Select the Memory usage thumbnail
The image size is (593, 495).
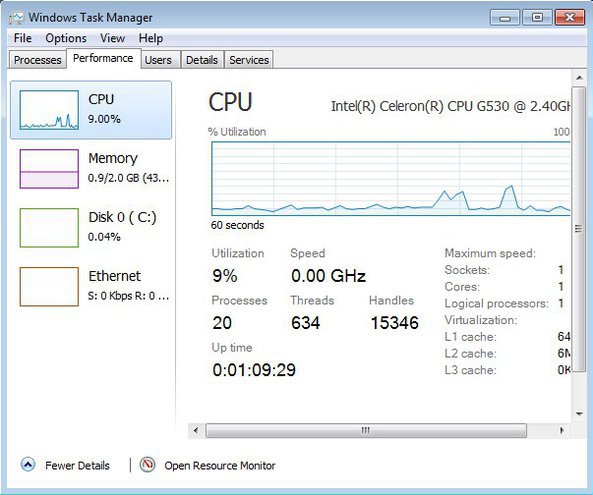pyautogui.click(x=49, y=169)
